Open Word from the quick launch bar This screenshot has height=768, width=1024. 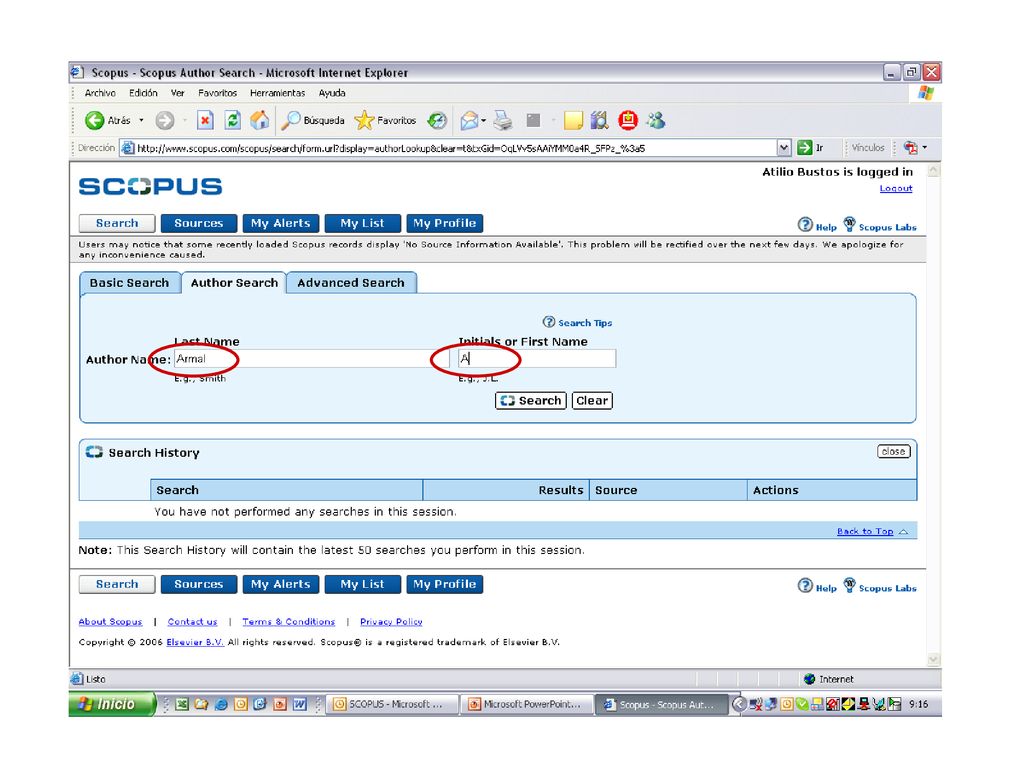coord(300,704)
